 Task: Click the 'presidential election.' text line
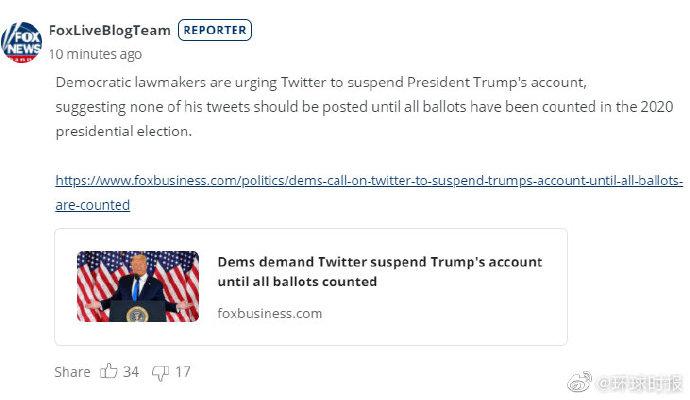coord(124,132)
